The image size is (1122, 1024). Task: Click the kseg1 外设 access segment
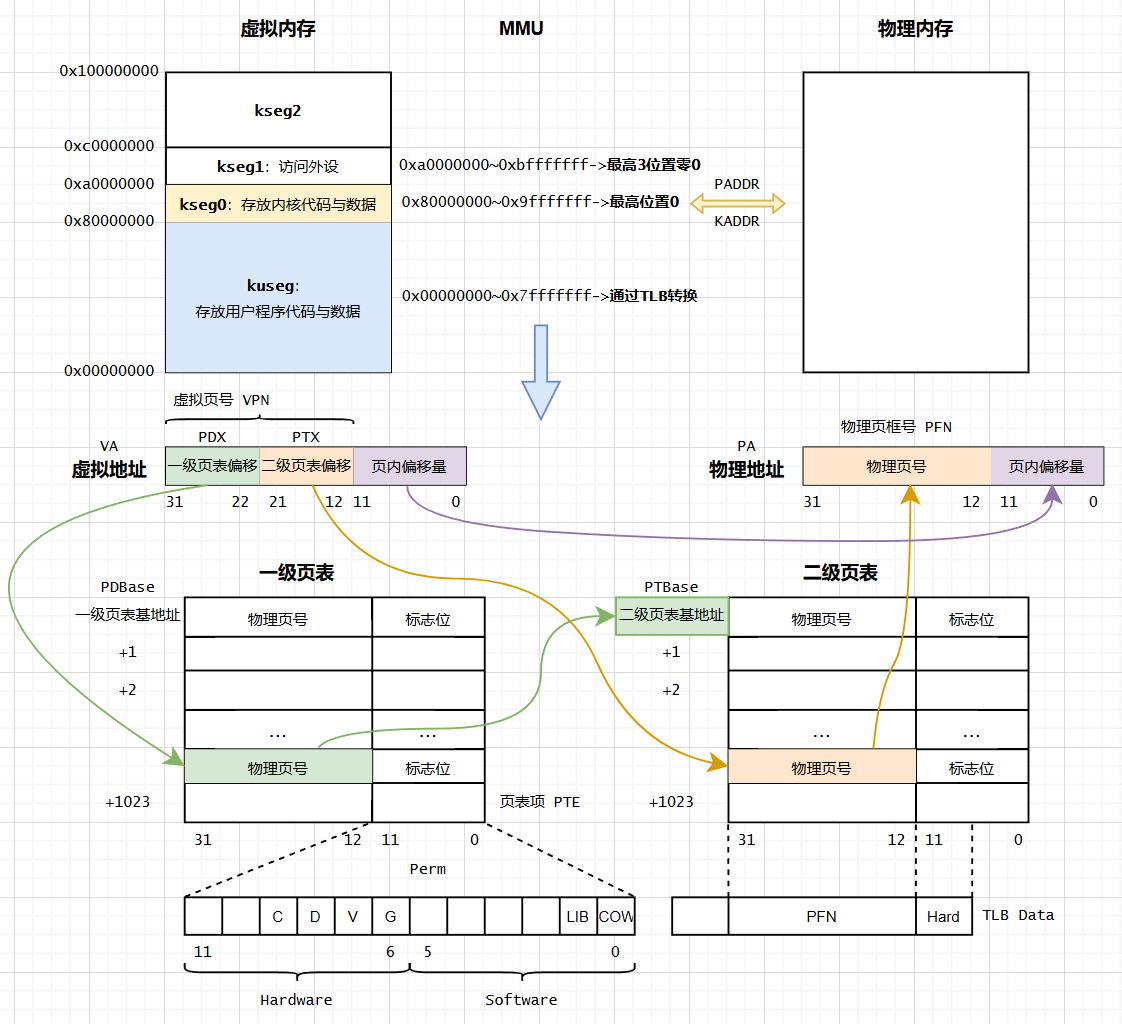pyautogui.click(x=278, y=165)
